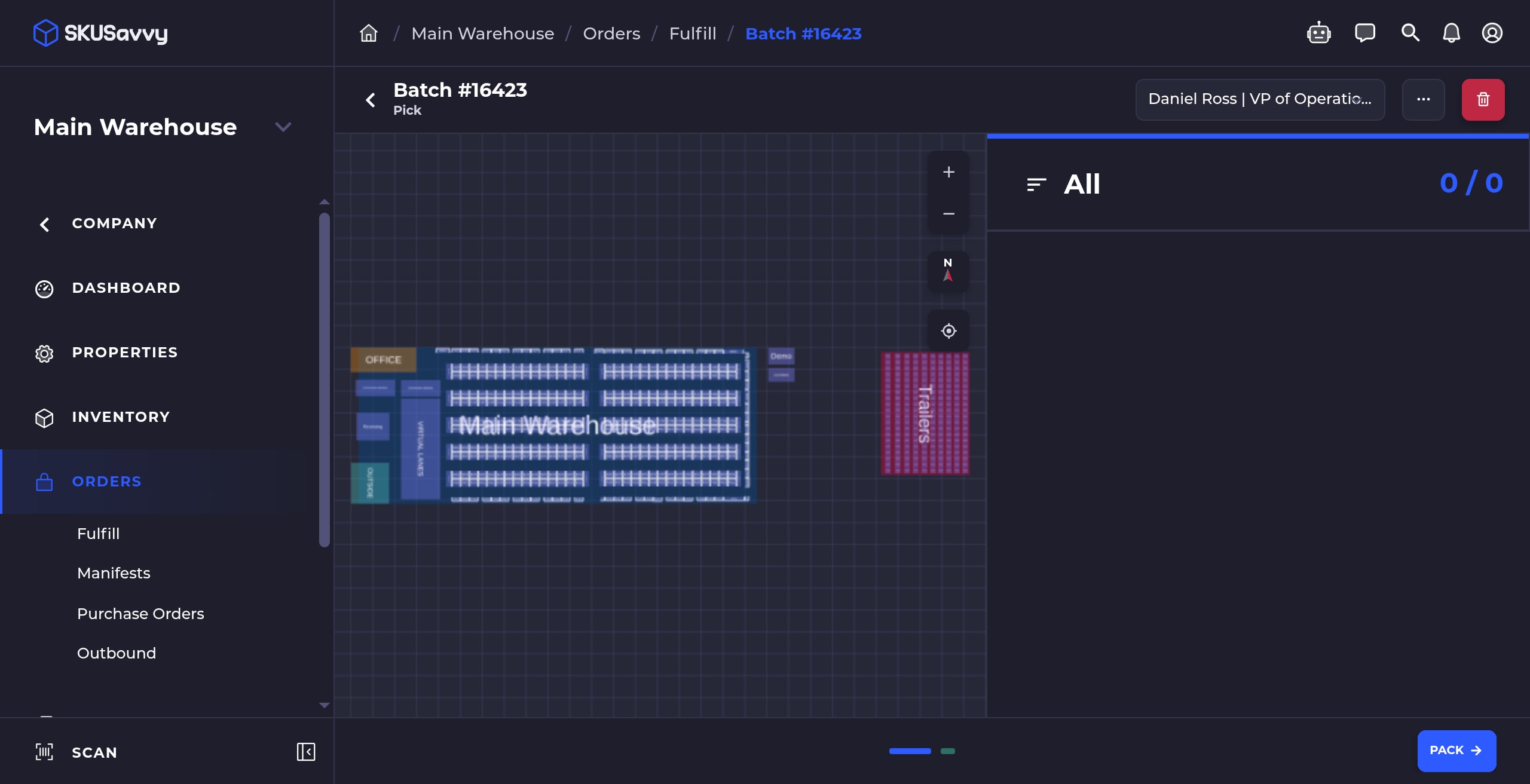This screenshot has height=784, width=1530.
Task: Zoom out on the warehouse map
Action: click(x=948, y=213)
